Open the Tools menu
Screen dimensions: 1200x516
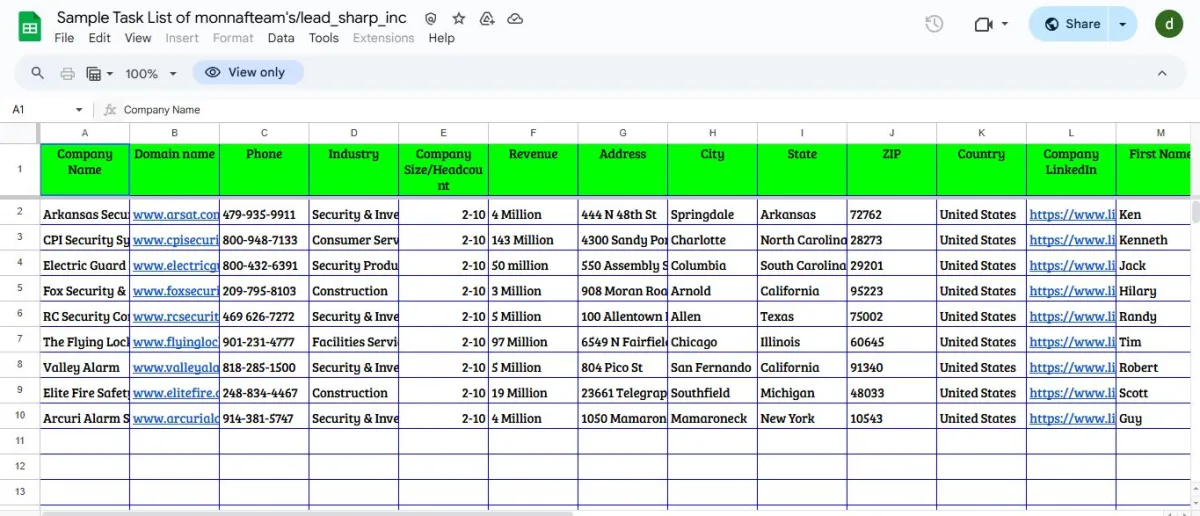click(324, 38)
